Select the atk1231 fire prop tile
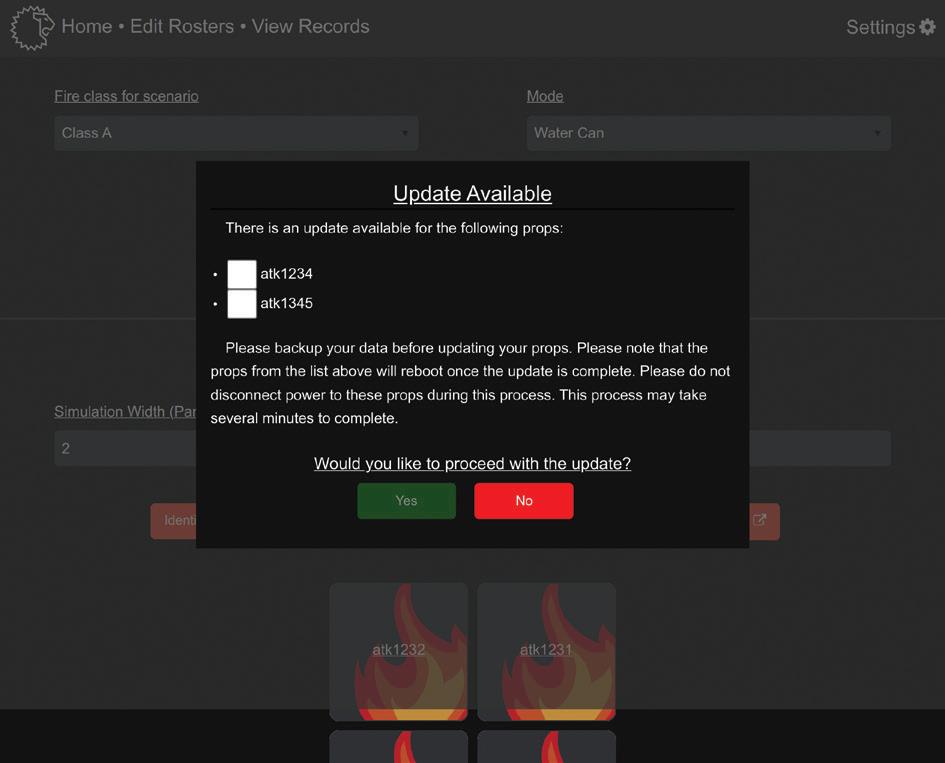Viewport: 945px width, 763px height. click(x=546, y=651)
